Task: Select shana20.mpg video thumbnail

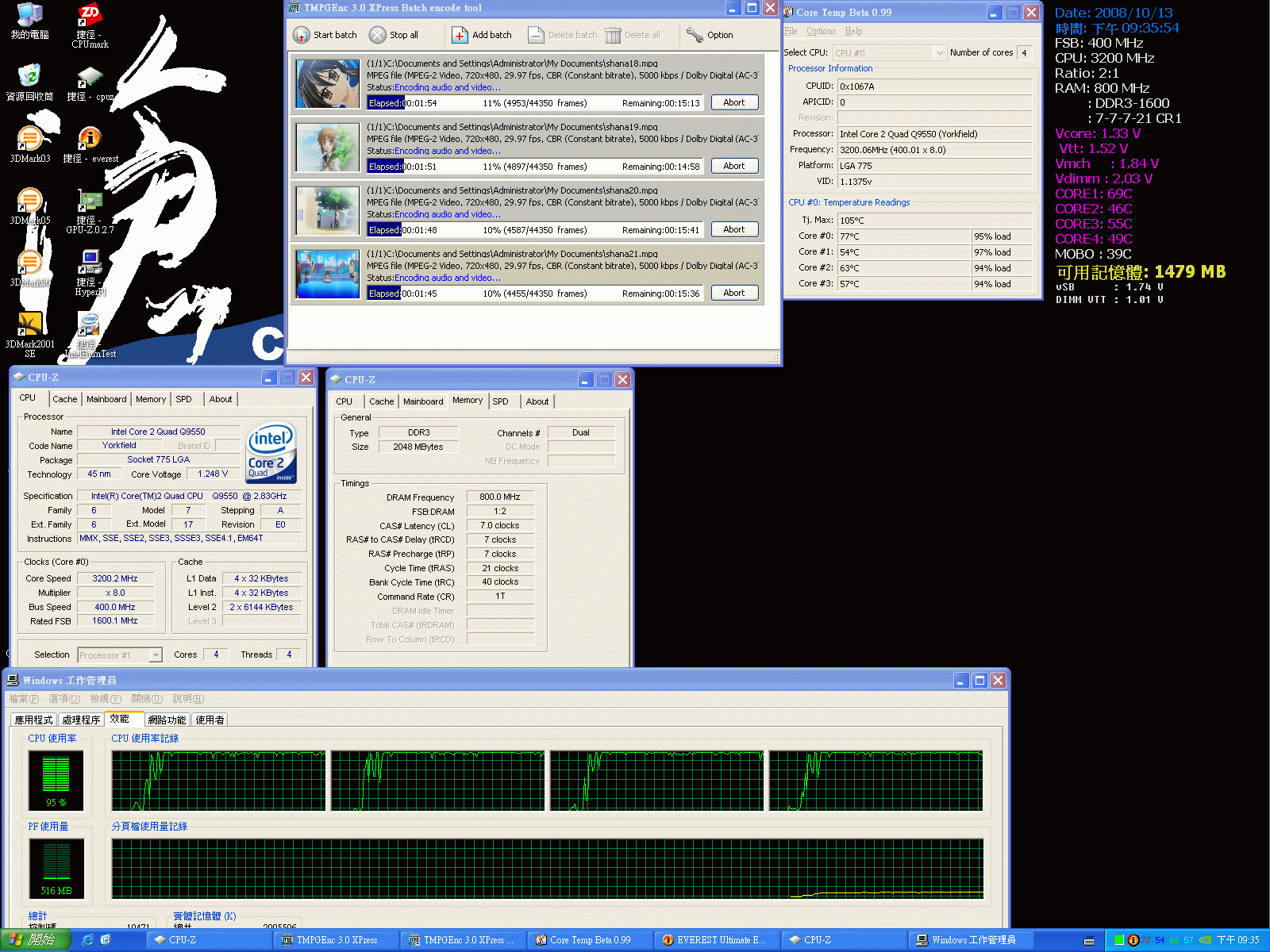Action: [328, 210]
